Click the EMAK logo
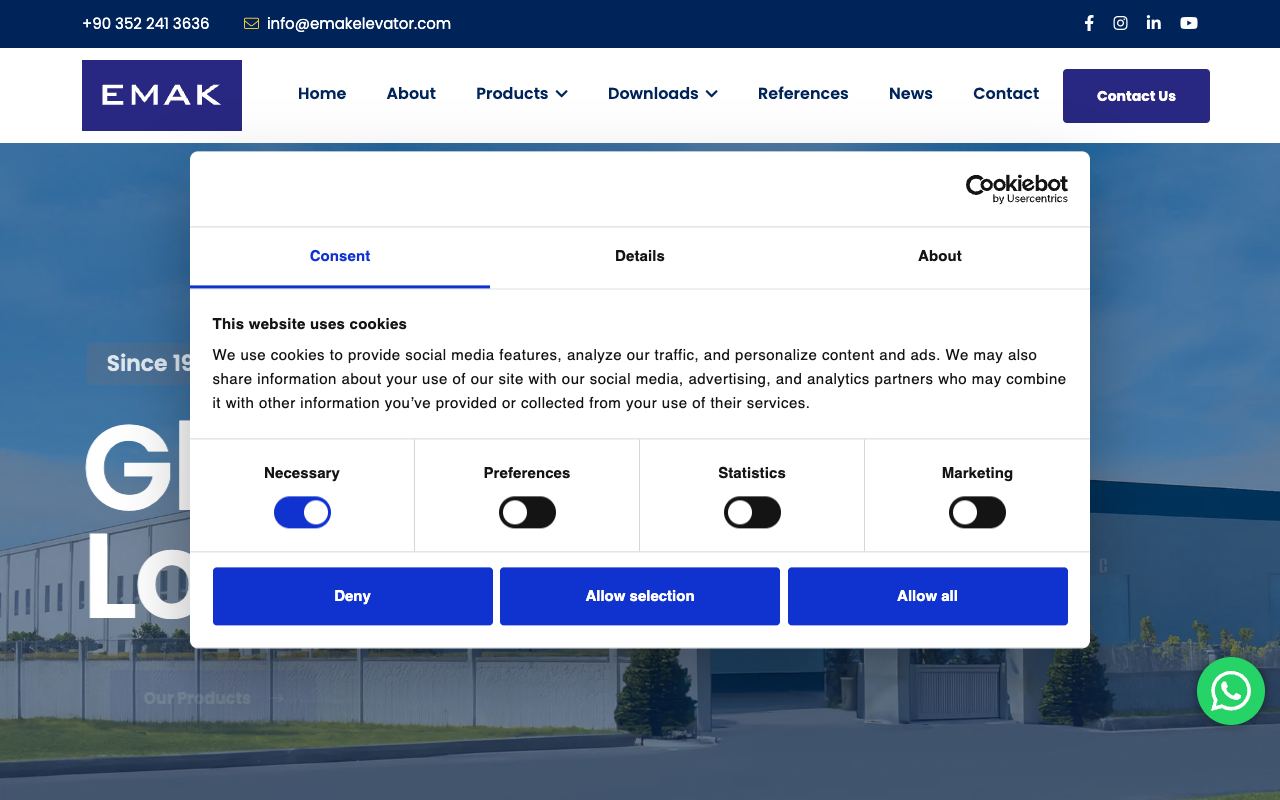1280x800 pixels. tap(162, 95)
